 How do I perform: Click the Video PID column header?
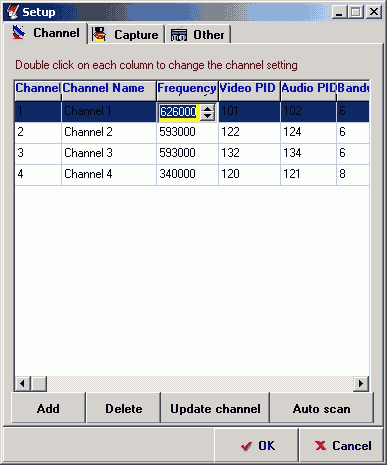249,90
